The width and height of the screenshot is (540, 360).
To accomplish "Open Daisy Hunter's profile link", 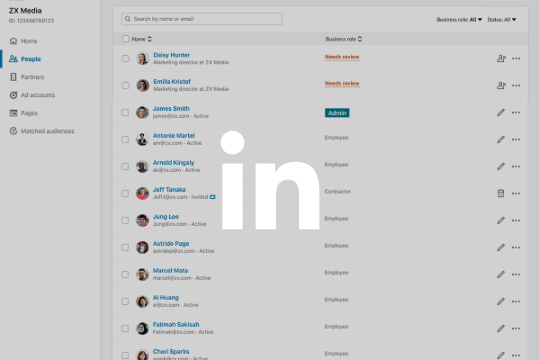I will (x=172, y=55).
